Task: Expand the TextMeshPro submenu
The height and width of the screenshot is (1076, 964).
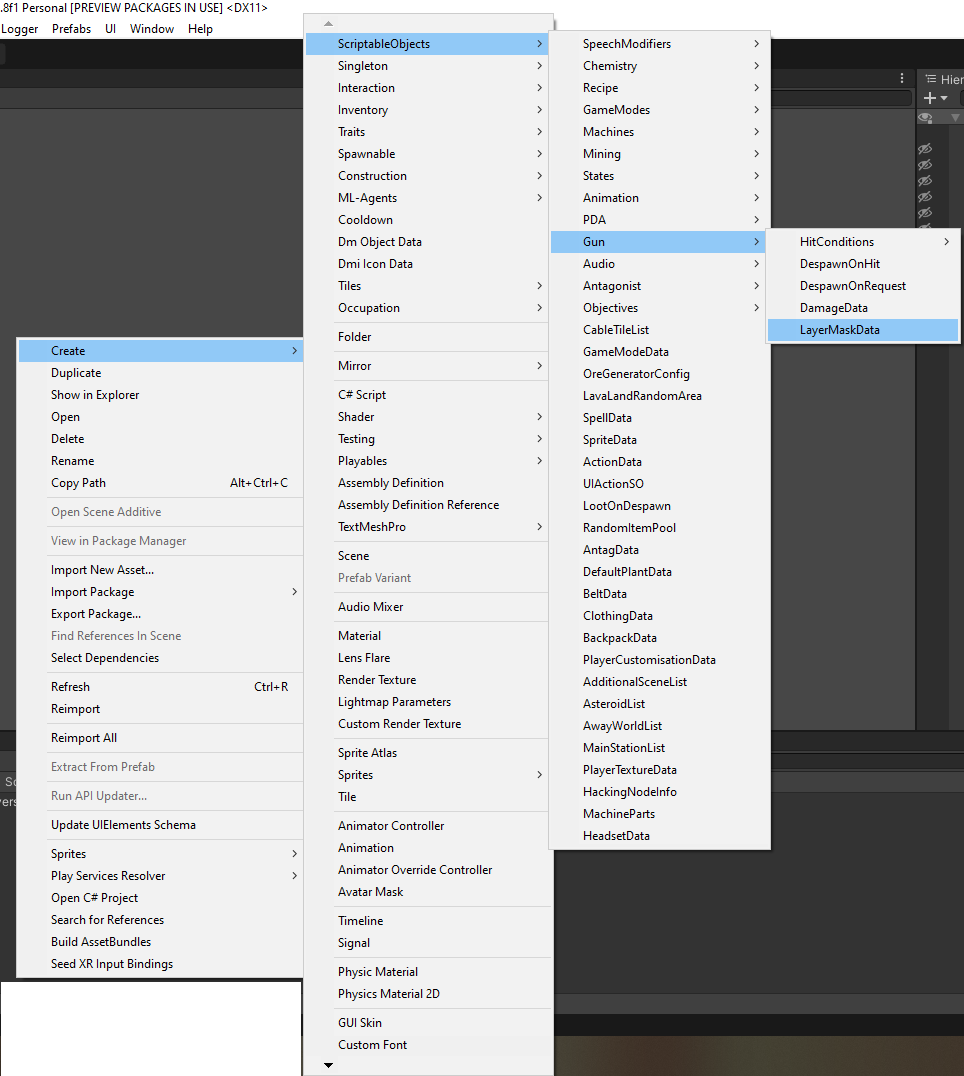Action: click(x=427, y=527)
